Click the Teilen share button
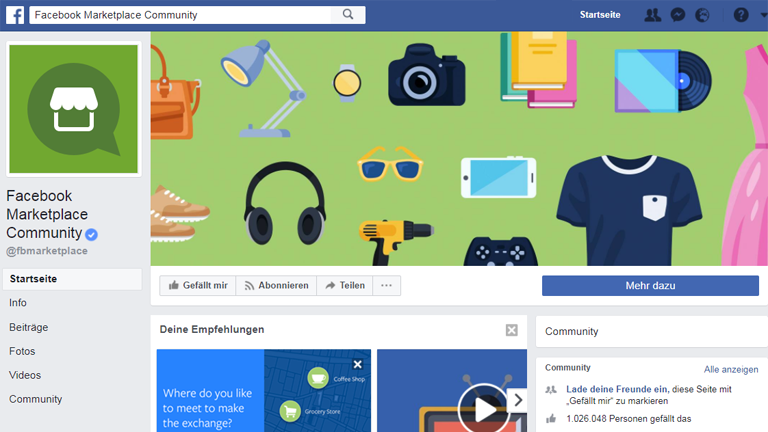Image resolution: width=768 pixels, height=432 pixels. (345, 286)
